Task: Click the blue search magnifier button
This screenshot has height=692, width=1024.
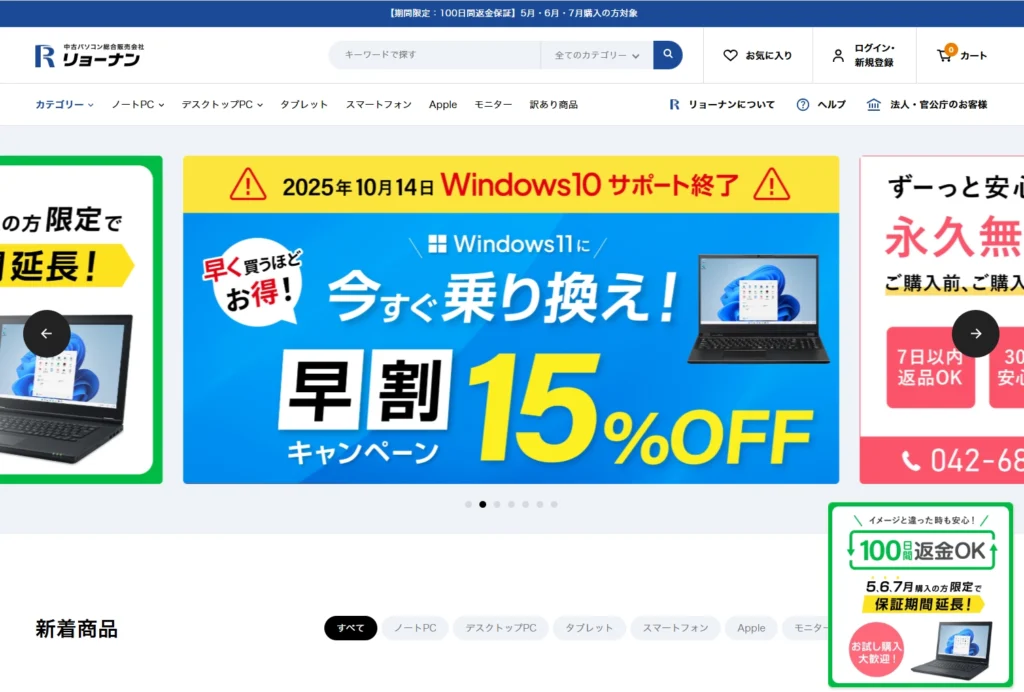Action: (667, 55)
